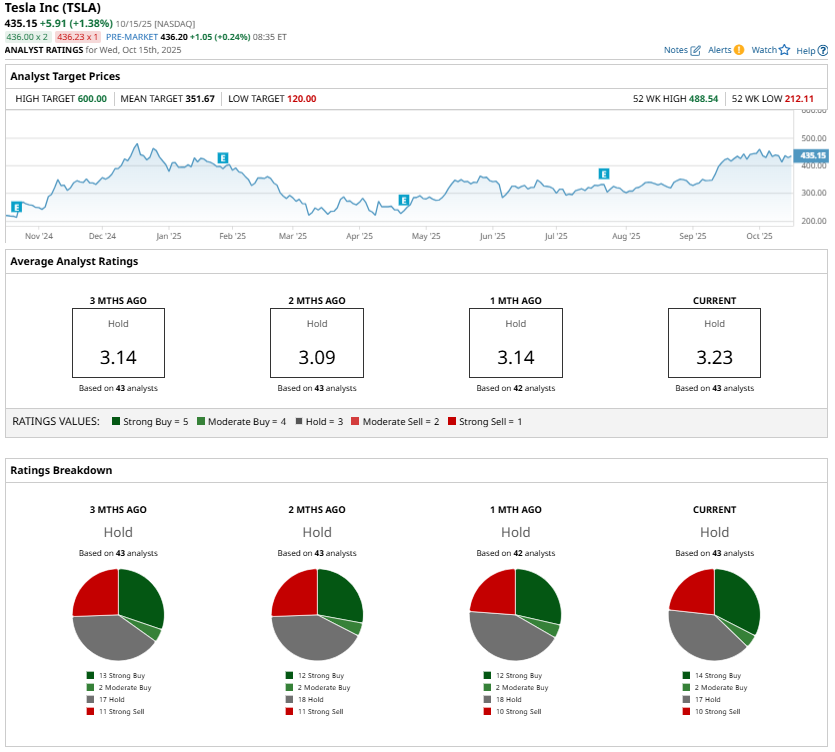Open Help question mark icon
835x752 pixels.
822,50
